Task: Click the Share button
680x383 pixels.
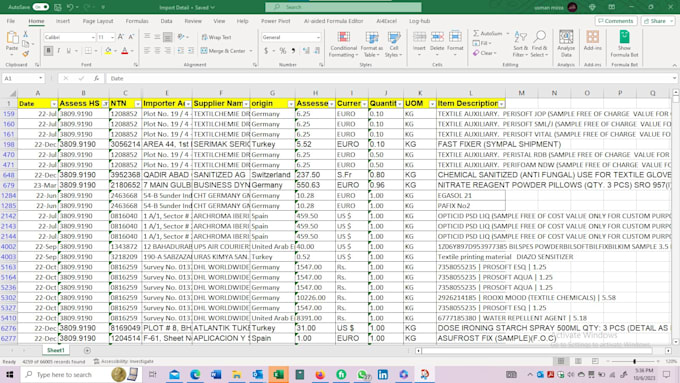Action: 658,21
